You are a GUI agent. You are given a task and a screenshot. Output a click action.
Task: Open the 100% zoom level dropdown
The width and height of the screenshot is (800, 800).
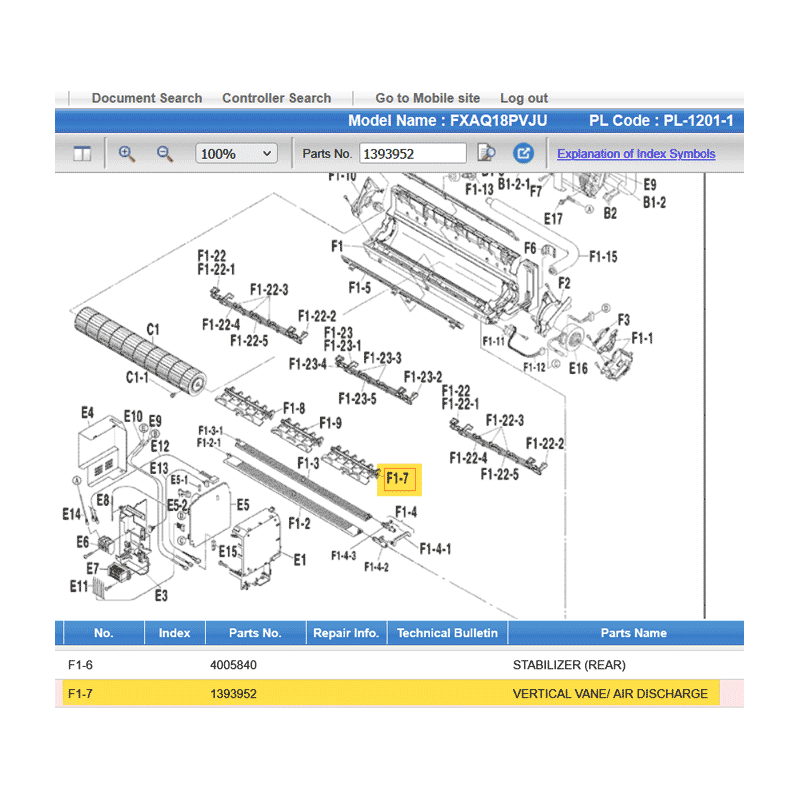coord(236,154)
